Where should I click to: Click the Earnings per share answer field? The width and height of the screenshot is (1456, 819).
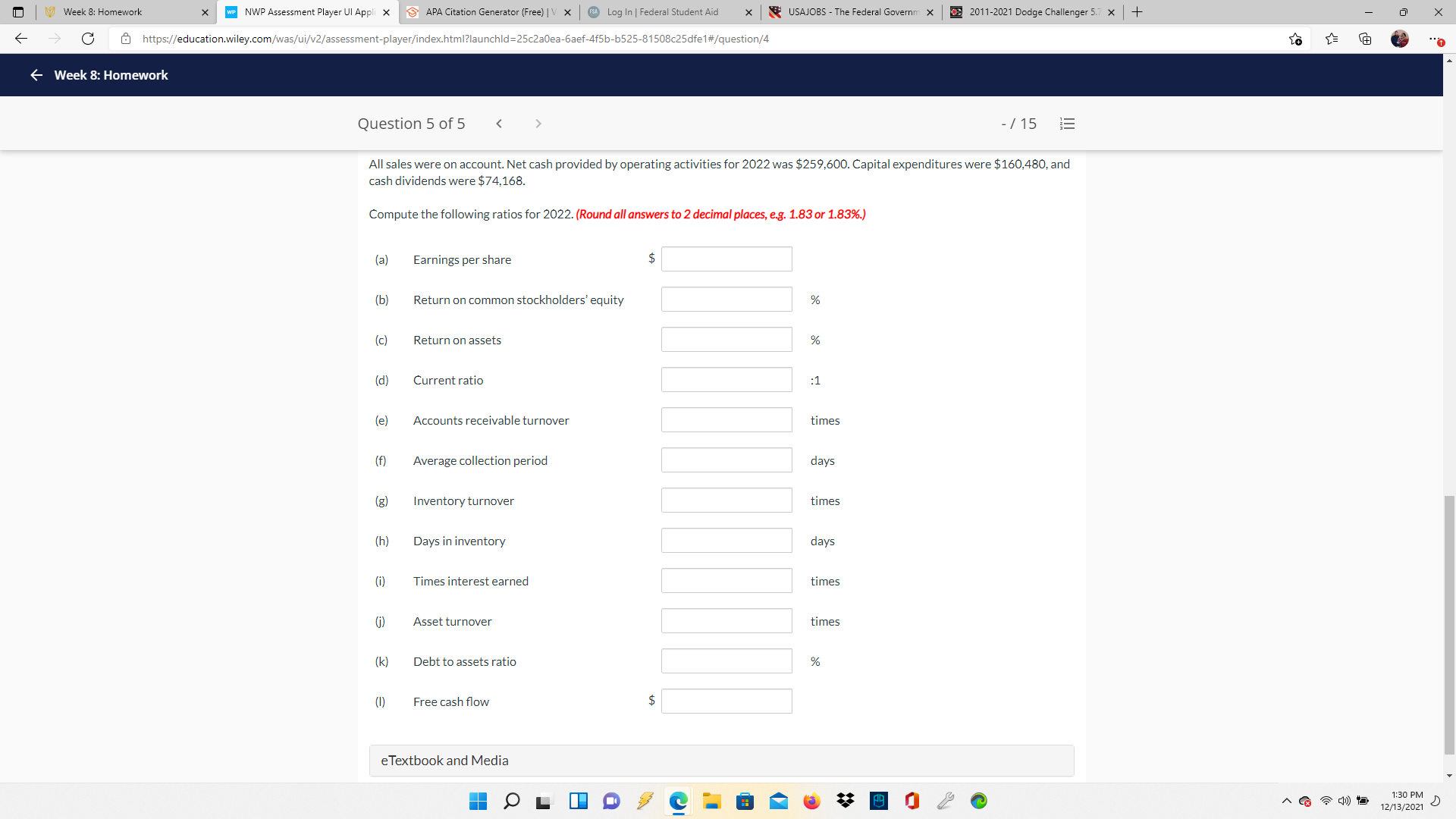click(x=726, y=259)
